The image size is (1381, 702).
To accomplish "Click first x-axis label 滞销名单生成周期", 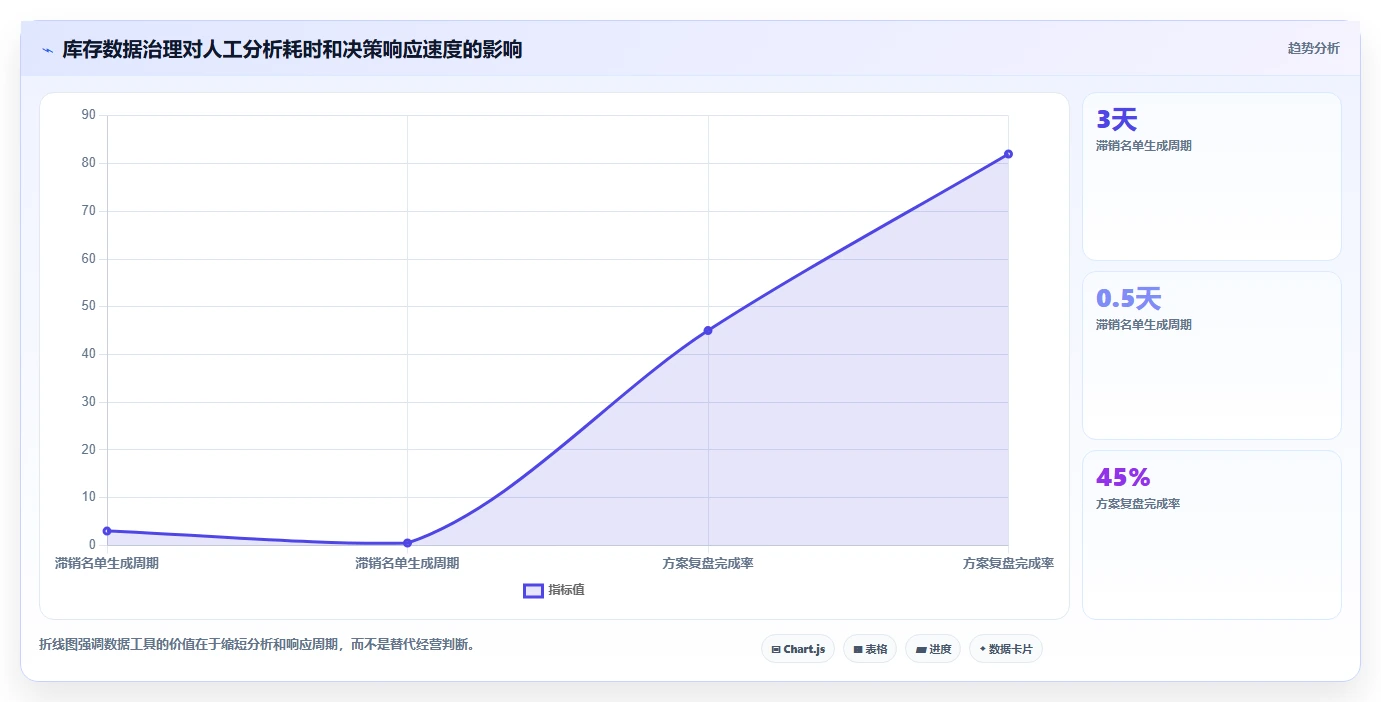I will pos(107,563).
